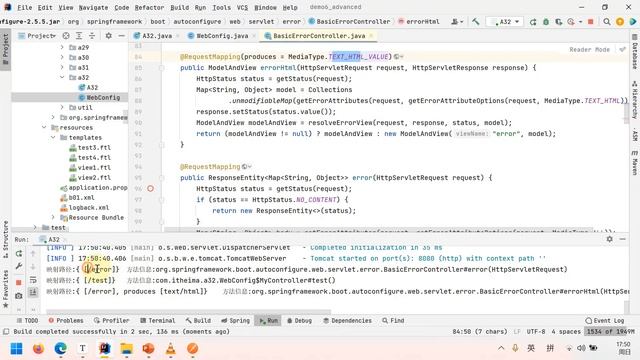Open the Event Log

[x=604, y=321]
